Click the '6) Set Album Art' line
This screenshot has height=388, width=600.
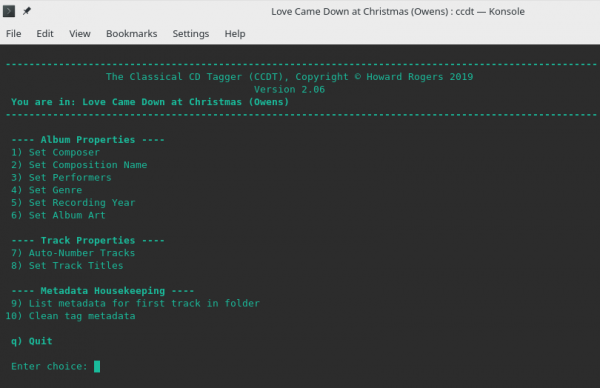tap(58, 215)
